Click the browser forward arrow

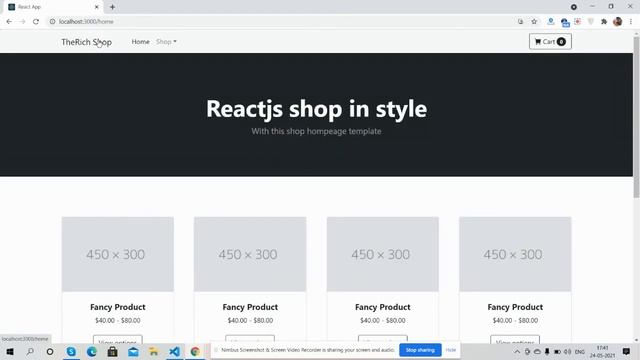(22, 22)
